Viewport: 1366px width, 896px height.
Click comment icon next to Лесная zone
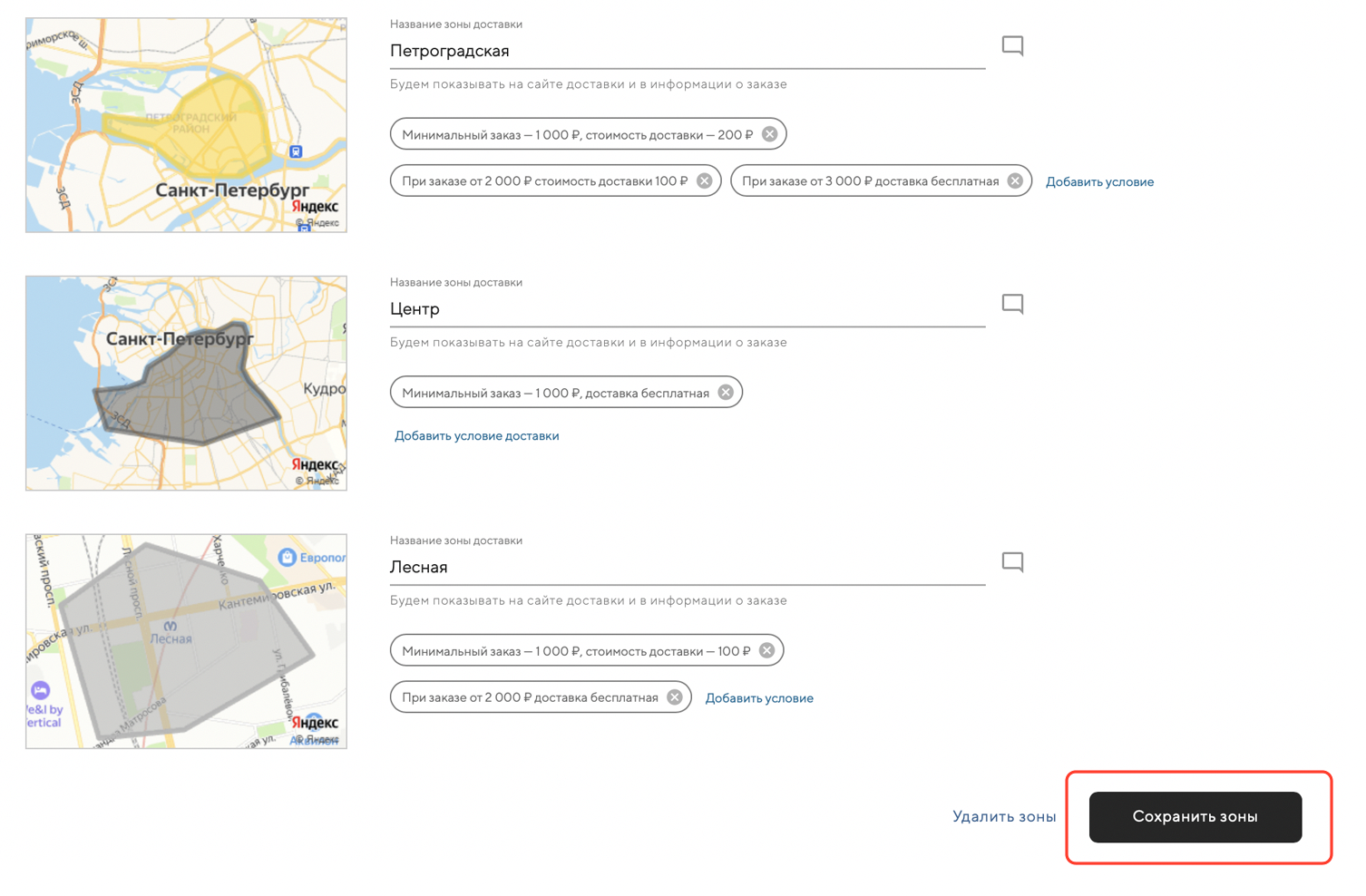pyautogui.click(x=1012, y=562)
